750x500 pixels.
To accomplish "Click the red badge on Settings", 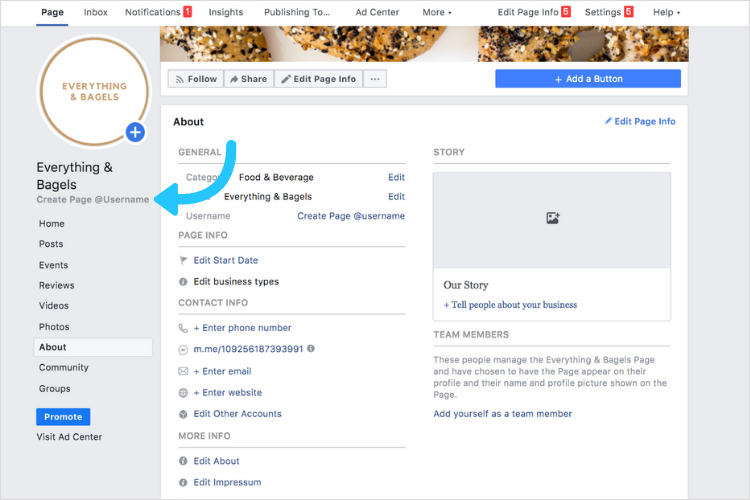I will [629, 11].
